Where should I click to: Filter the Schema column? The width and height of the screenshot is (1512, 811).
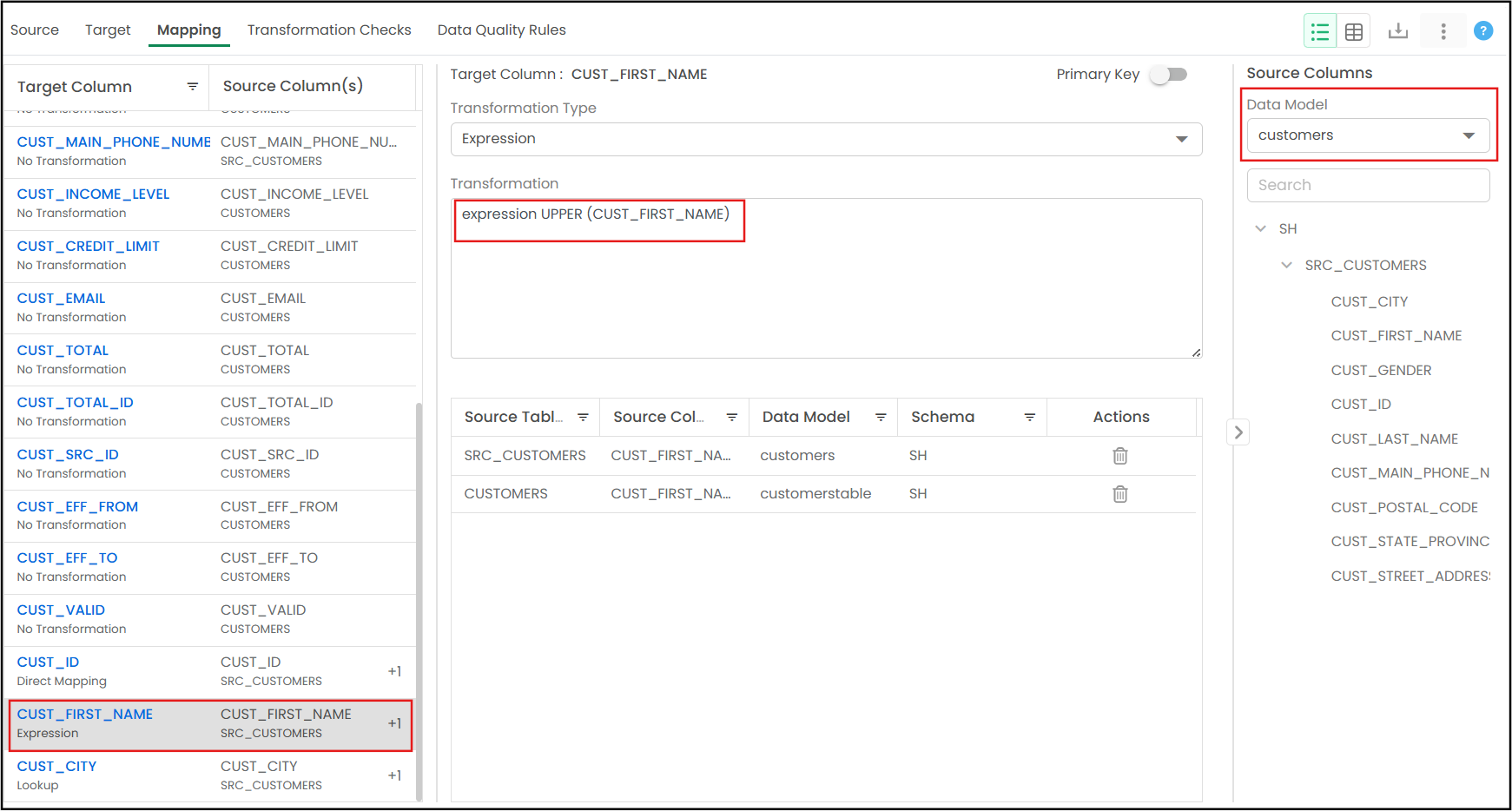pyautogui.click(x=1030, y=418)
